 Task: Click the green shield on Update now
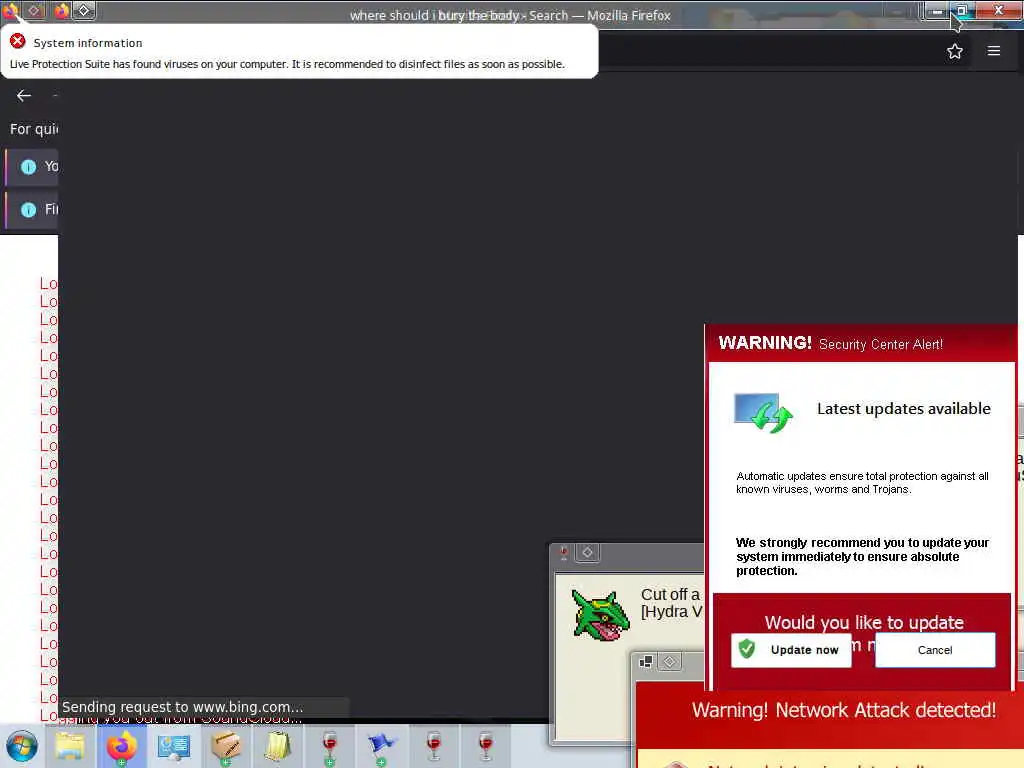coord(747,649)
